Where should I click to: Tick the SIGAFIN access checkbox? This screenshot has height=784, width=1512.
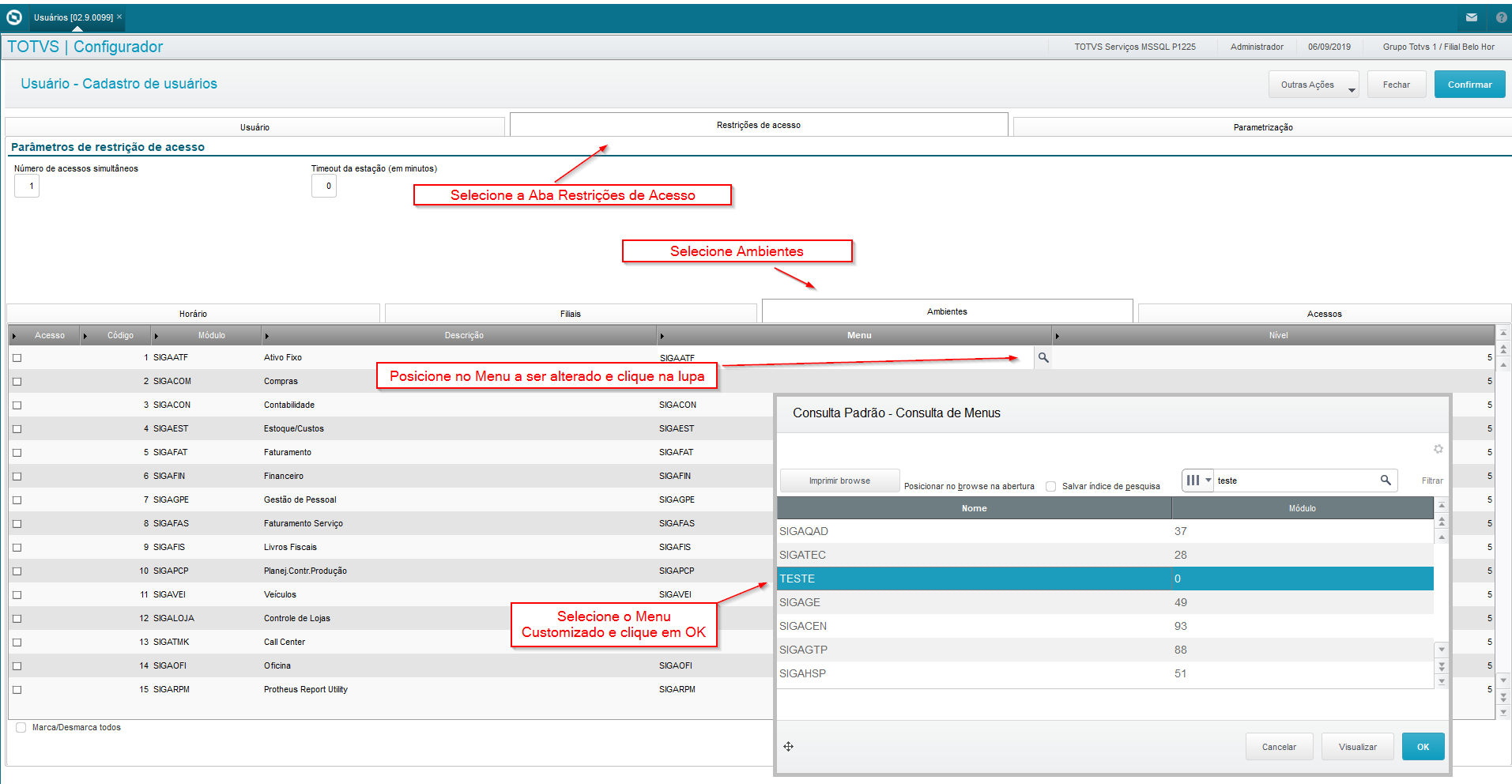17,477
